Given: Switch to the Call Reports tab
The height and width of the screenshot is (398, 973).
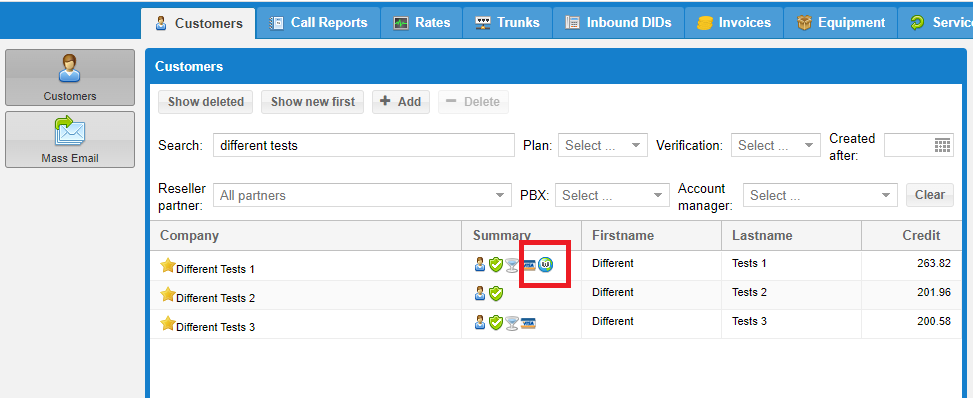Looking at the screenshot, I should click(318, 23).
